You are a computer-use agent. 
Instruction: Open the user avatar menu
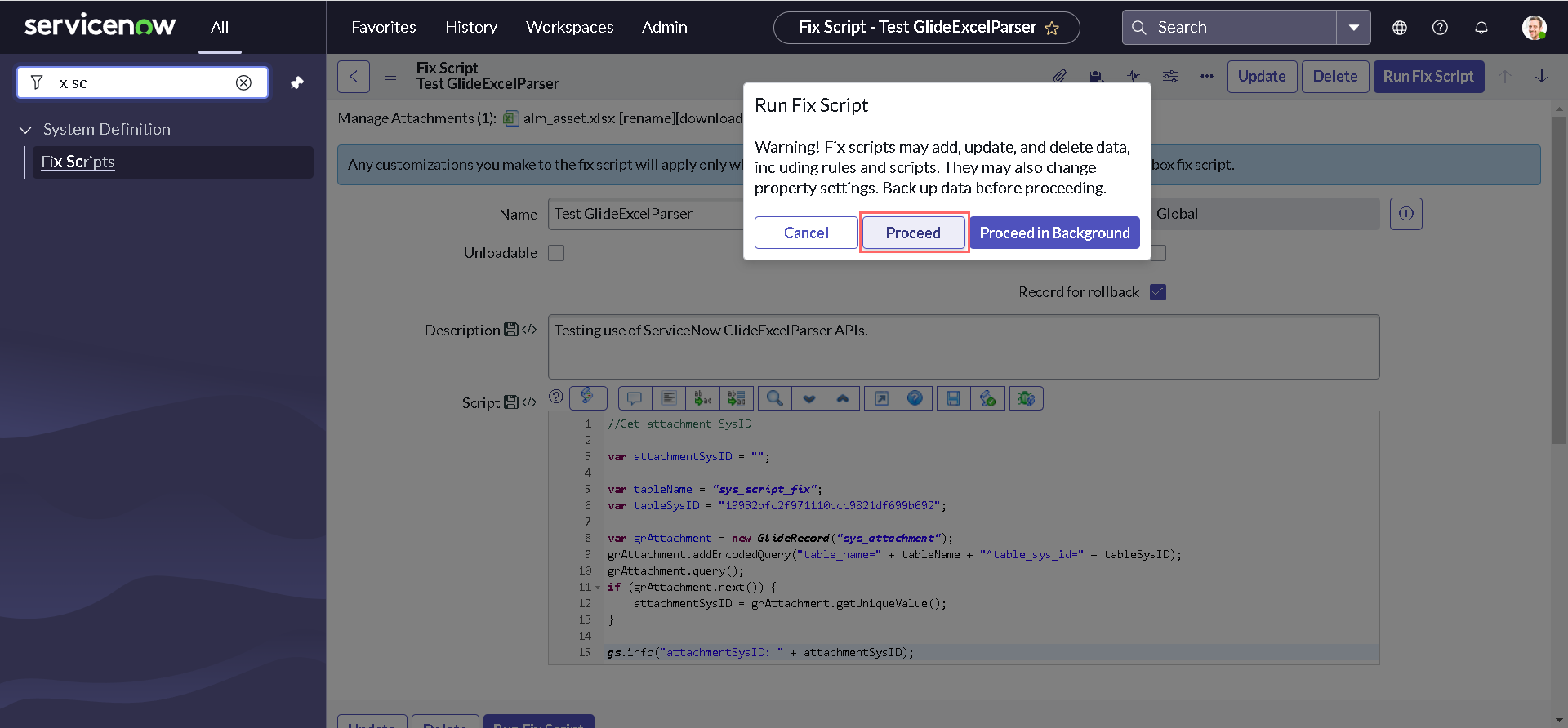pyautogui.click(x=1534, y=28)
